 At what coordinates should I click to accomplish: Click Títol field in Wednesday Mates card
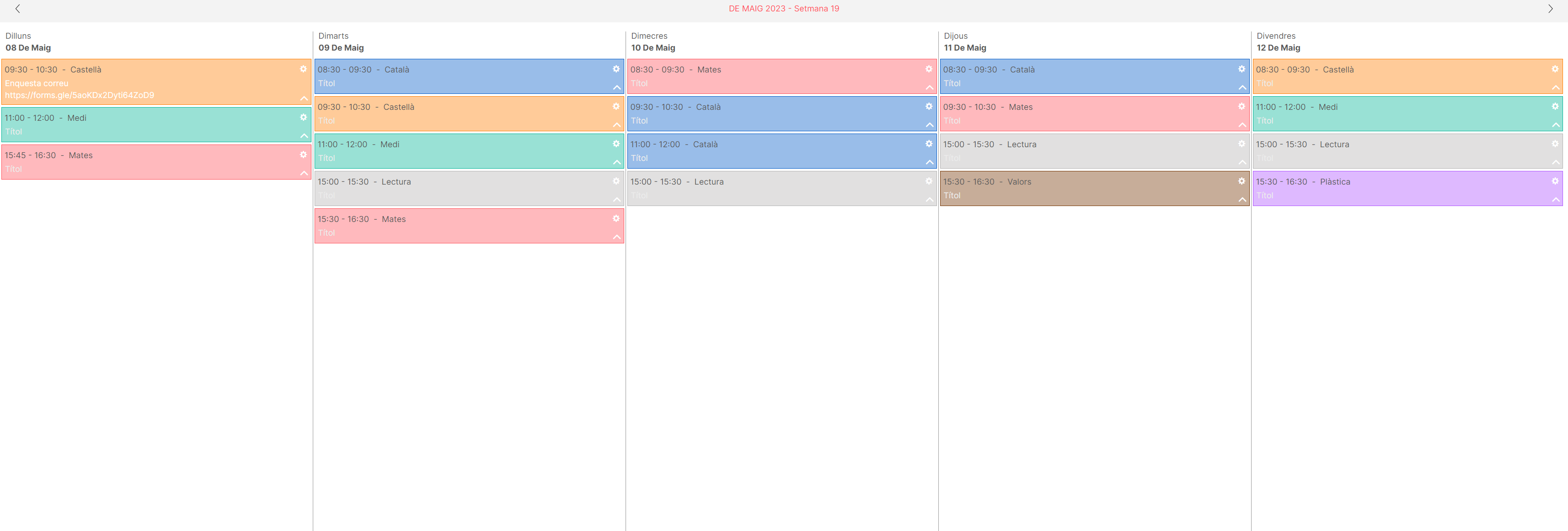639,83
